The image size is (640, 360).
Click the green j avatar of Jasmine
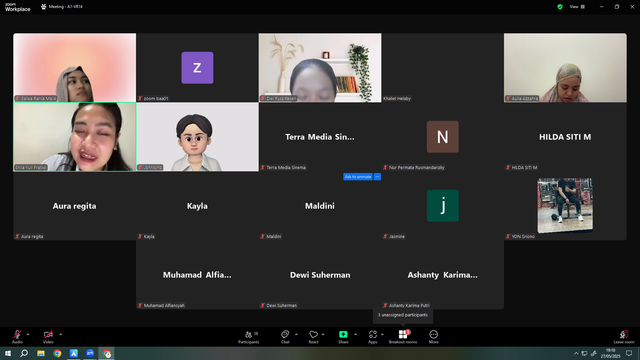click(442, 206)
